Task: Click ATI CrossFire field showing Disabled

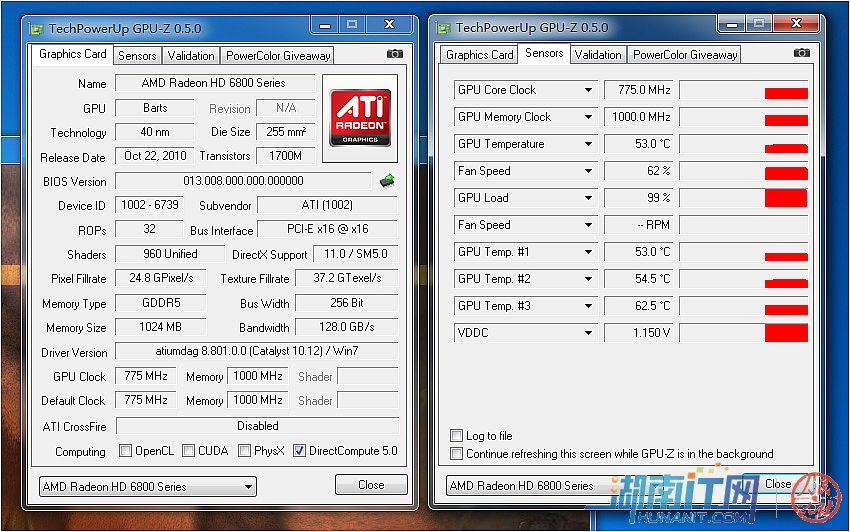Action: (257, 426)
